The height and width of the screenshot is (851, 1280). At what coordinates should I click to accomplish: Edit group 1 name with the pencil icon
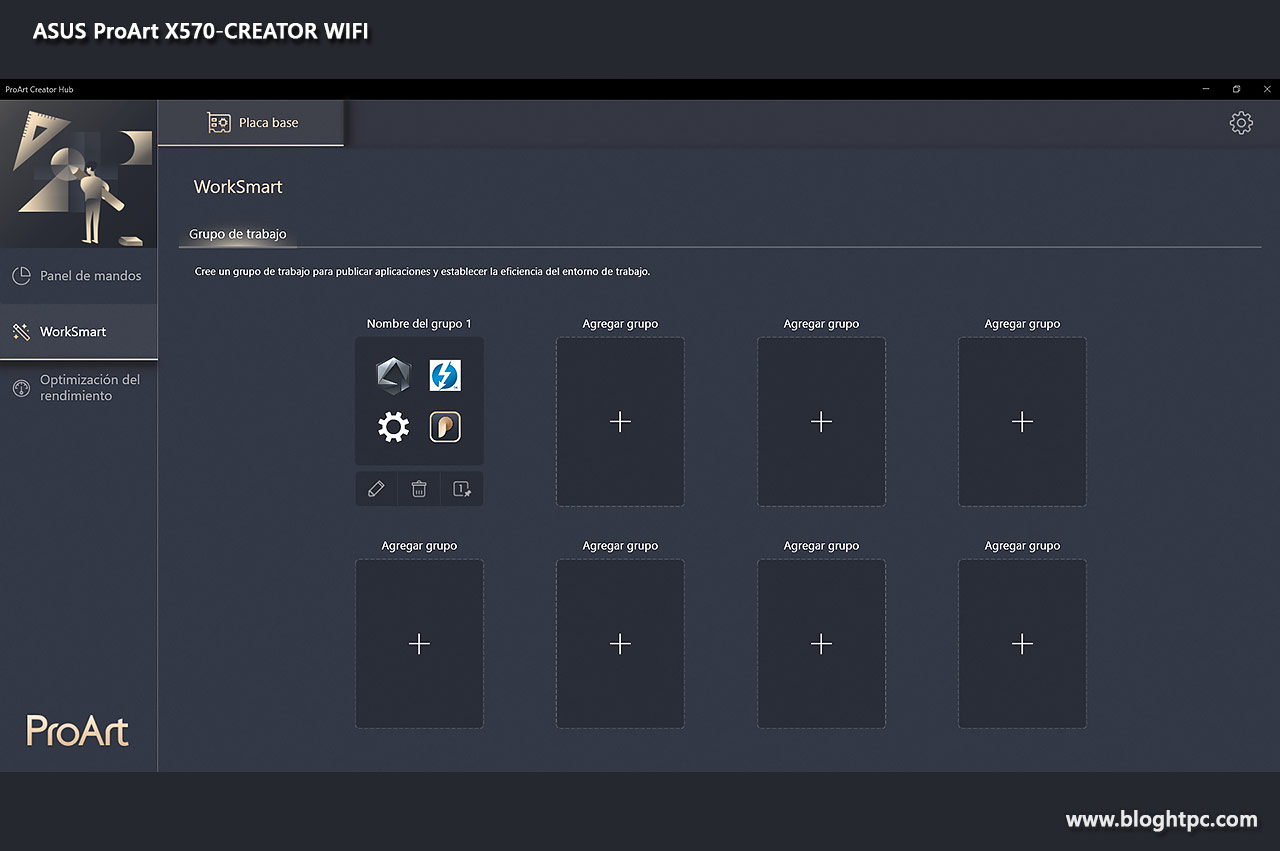click(376, 488)
